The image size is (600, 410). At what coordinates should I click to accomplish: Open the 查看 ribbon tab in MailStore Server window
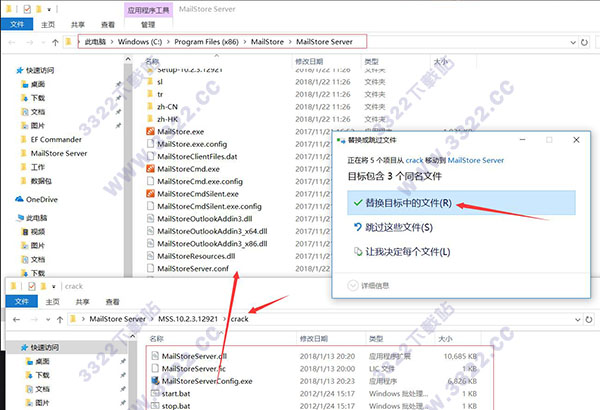(x=108, y=25)
